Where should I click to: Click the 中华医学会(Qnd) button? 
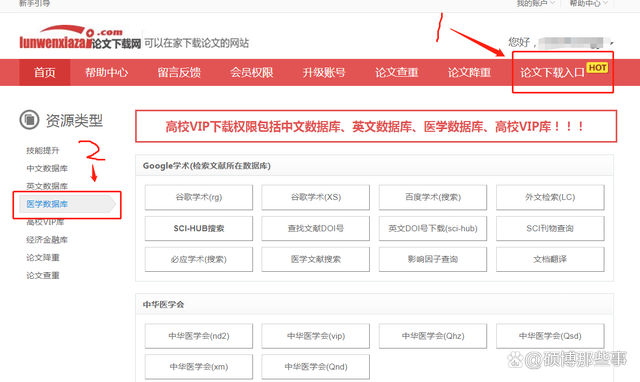[x=316, y=366]
